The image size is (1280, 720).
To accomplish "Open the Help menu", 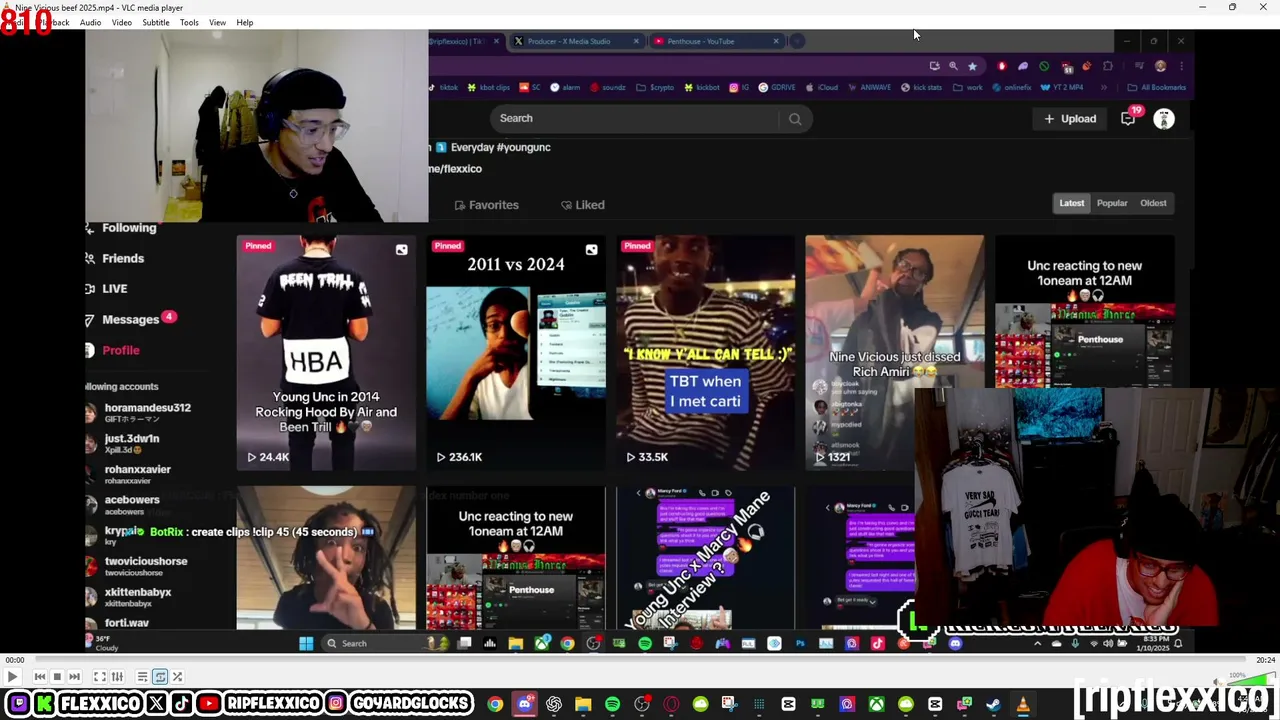I will coord(245,22).
